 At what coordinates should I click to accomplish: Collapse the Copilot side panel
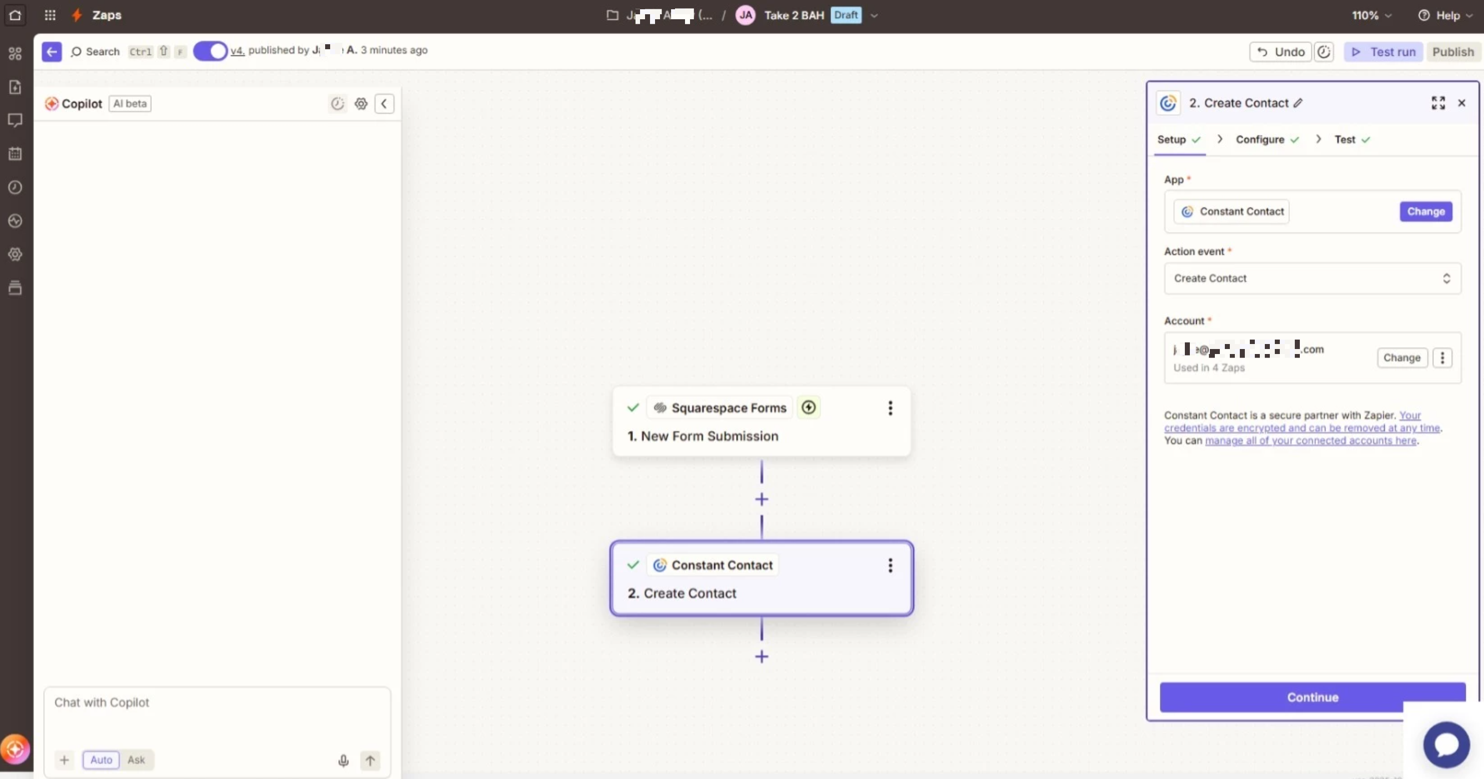click(x=384, y=104)
